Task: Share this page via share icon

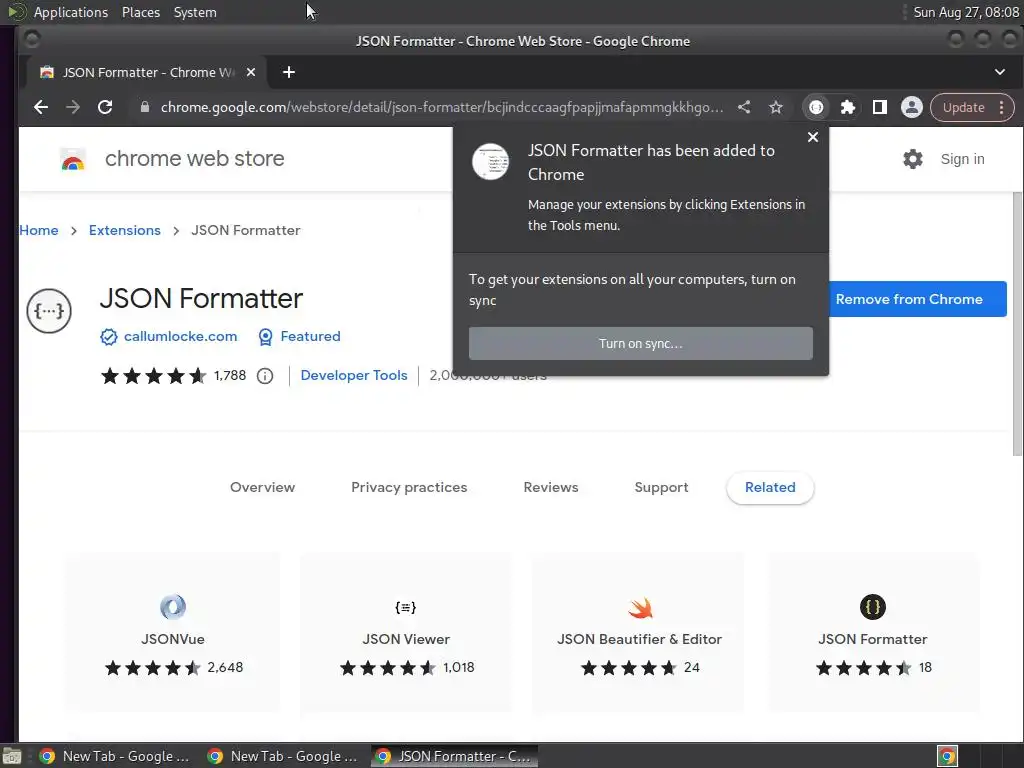Action: (x=744, y=107)
